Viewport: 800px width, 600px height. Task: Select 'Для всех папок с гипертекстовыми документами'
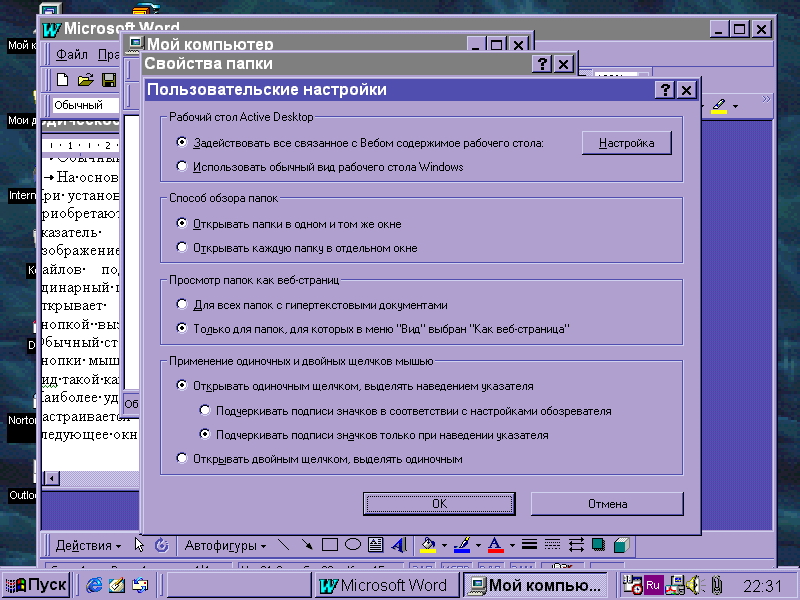tap(182, 304)
